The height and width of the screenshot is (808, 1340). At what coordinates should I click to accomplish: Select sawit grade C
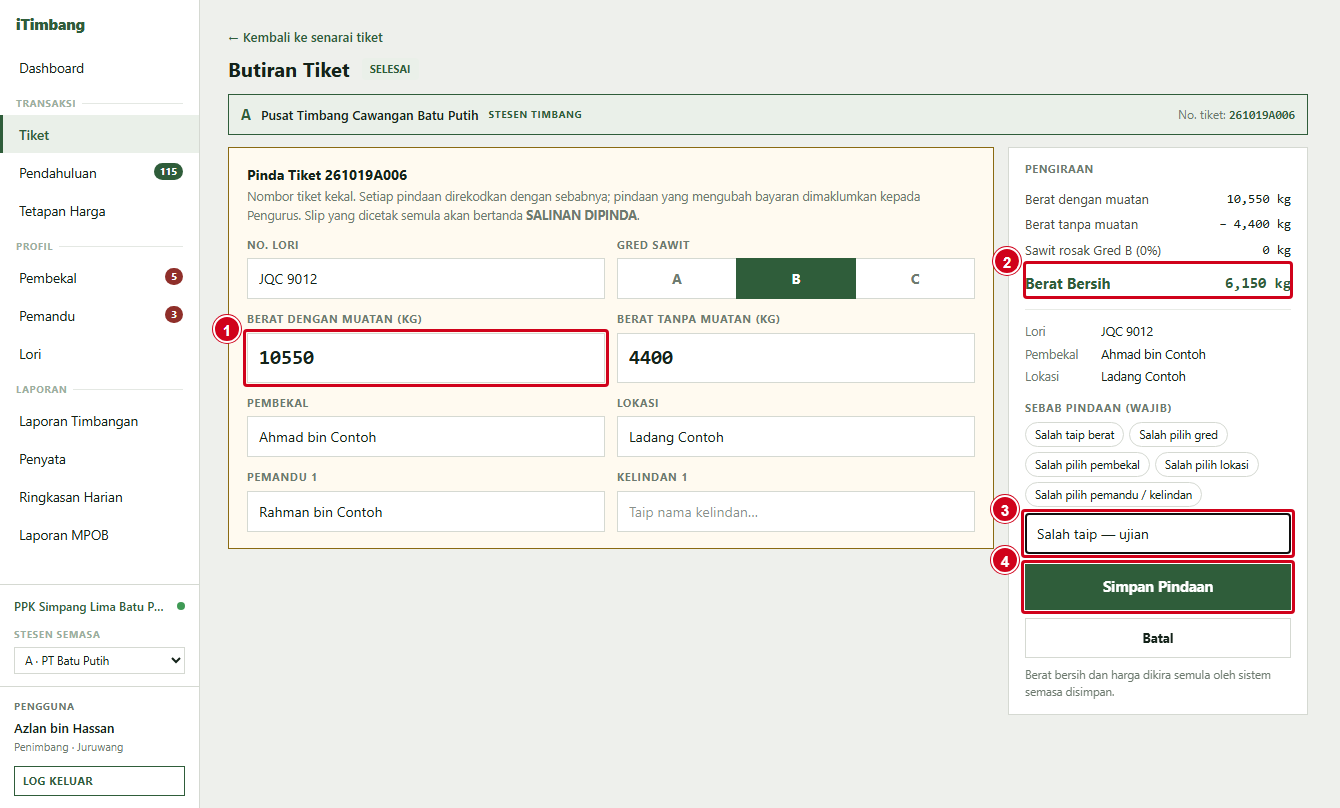tap(915, 279)
